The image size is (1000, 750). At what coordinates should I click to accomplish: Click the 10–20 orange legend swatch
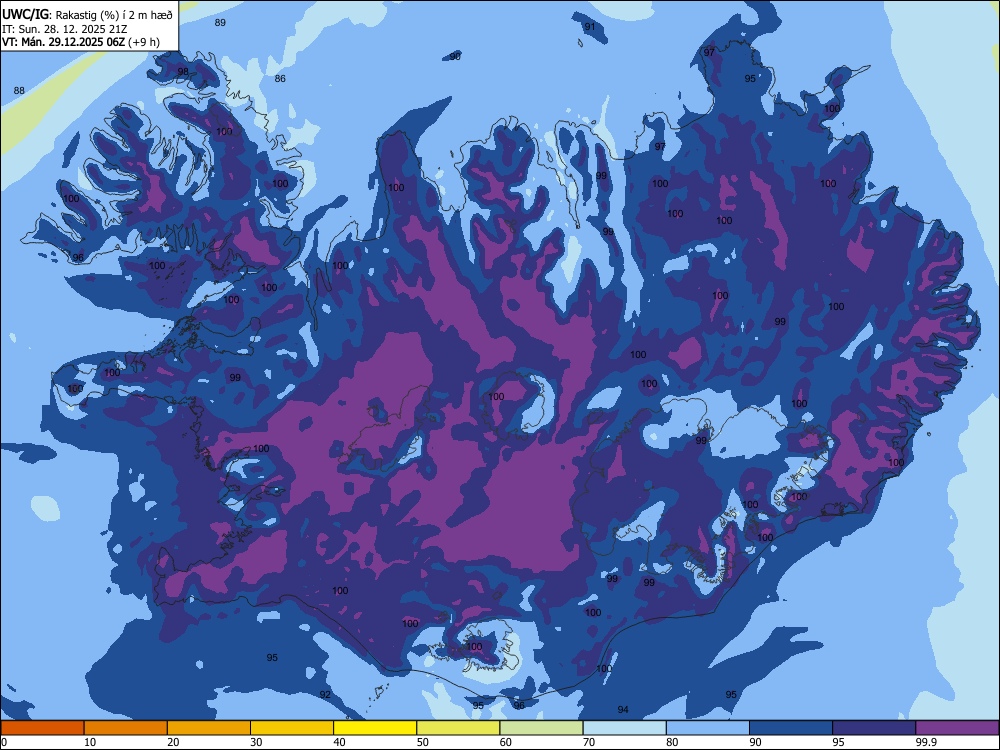126,728
